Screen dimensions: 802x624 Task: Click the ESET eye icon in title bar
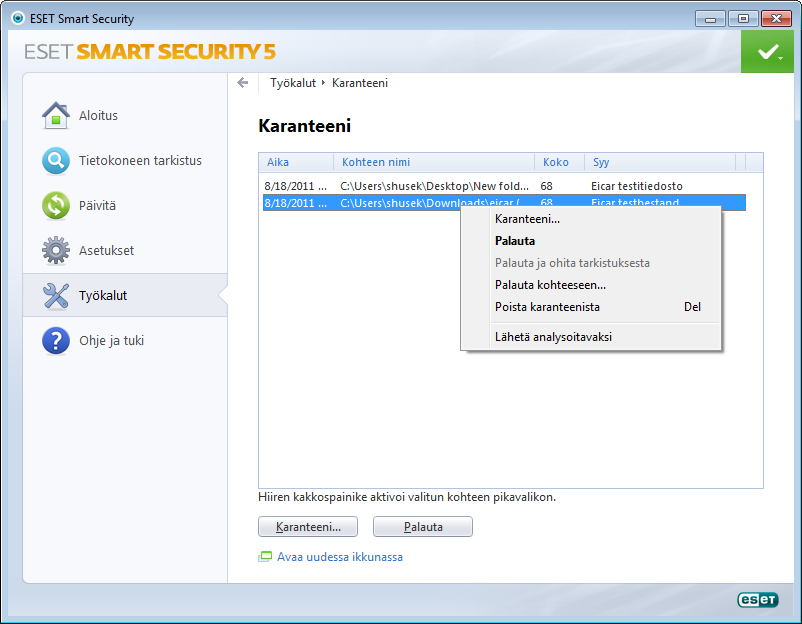18,18
